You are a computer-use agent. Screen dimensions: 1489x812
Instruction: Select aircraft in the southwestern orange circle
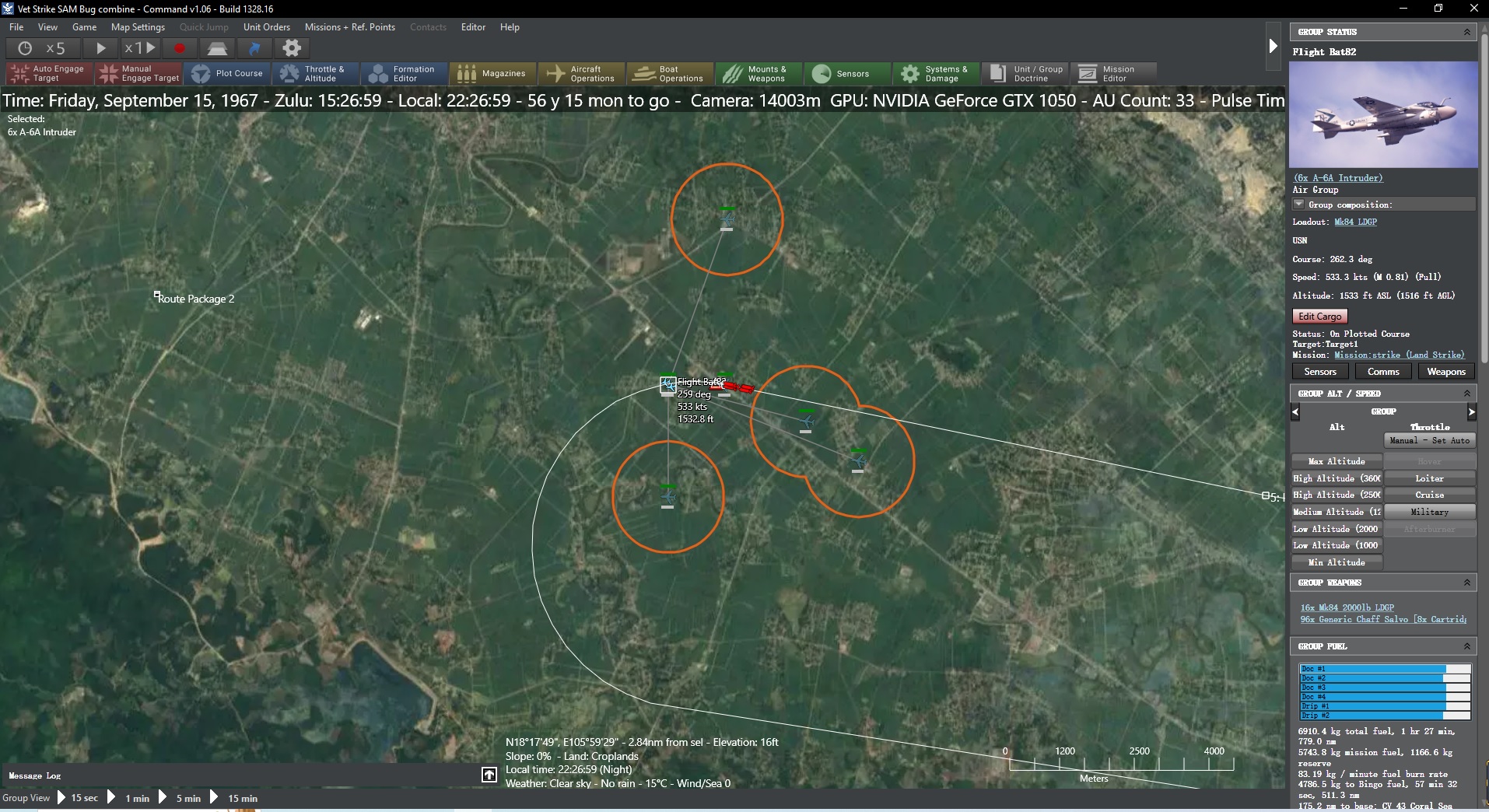click(x=667, y=496)
